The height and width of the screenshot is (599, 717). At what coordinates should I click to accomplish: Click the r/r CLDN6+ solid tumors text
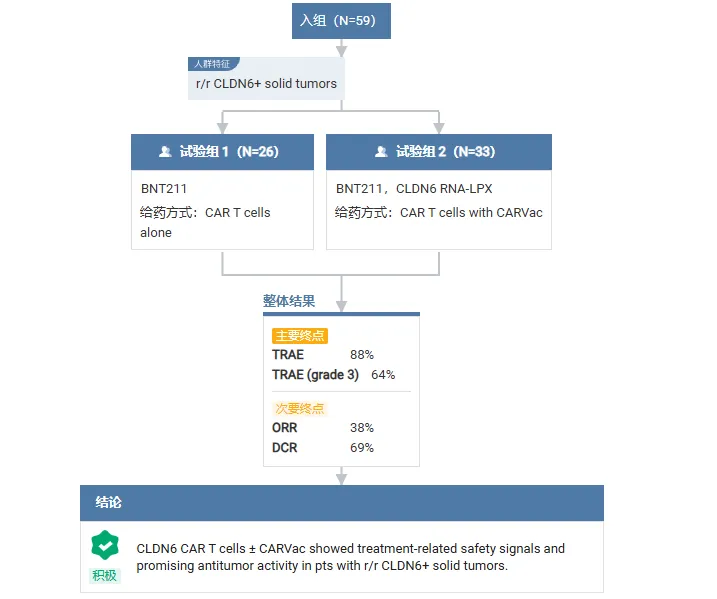coord(266,84)
